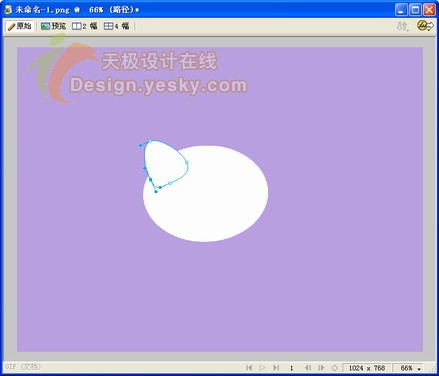
Task: Switch to the 原始 (Original) view tab
Action: click(x=19, y=26)
